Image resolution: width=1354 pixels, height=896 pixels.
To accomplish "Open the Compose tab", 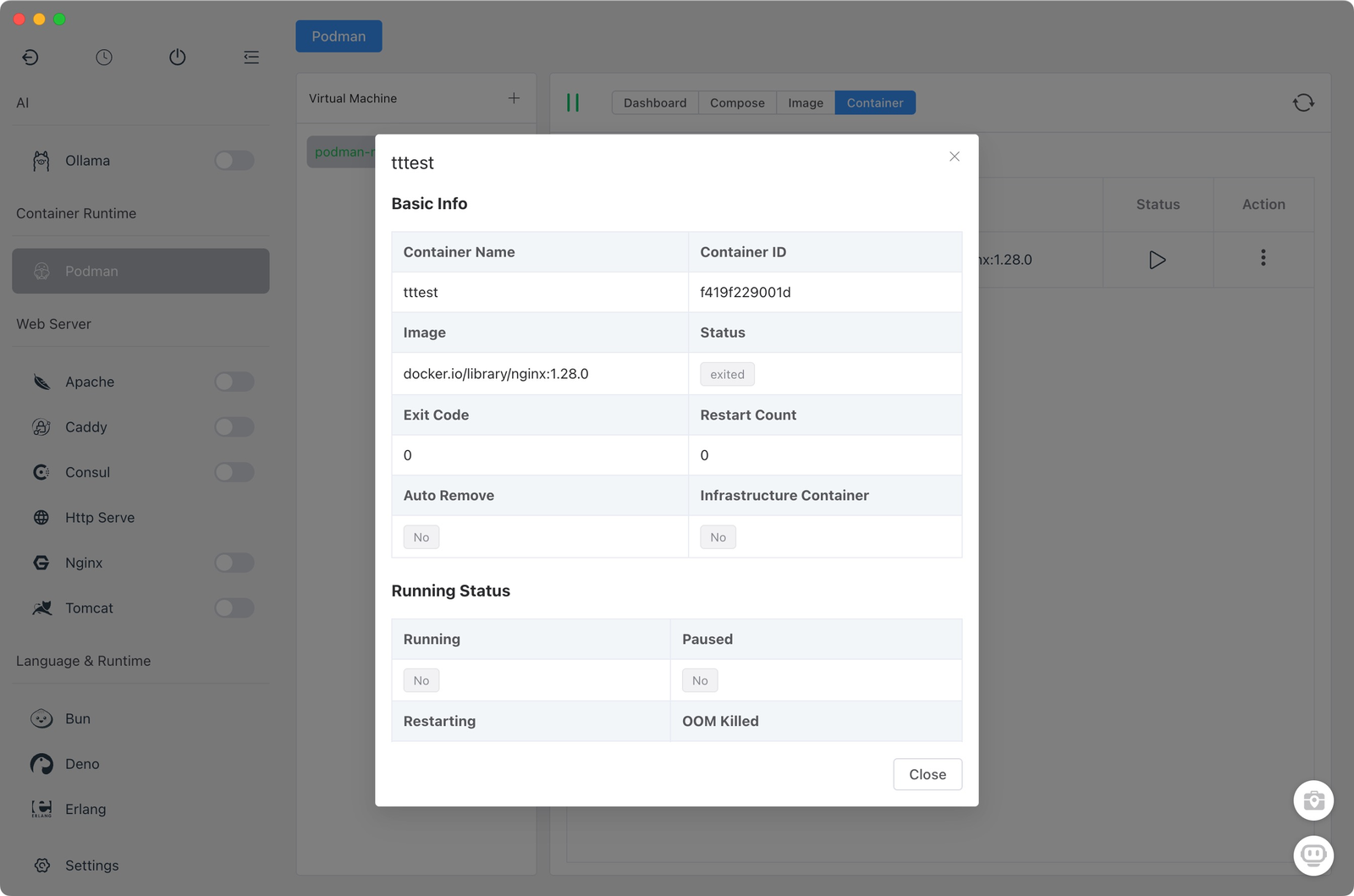I will (x=736, y=102).
